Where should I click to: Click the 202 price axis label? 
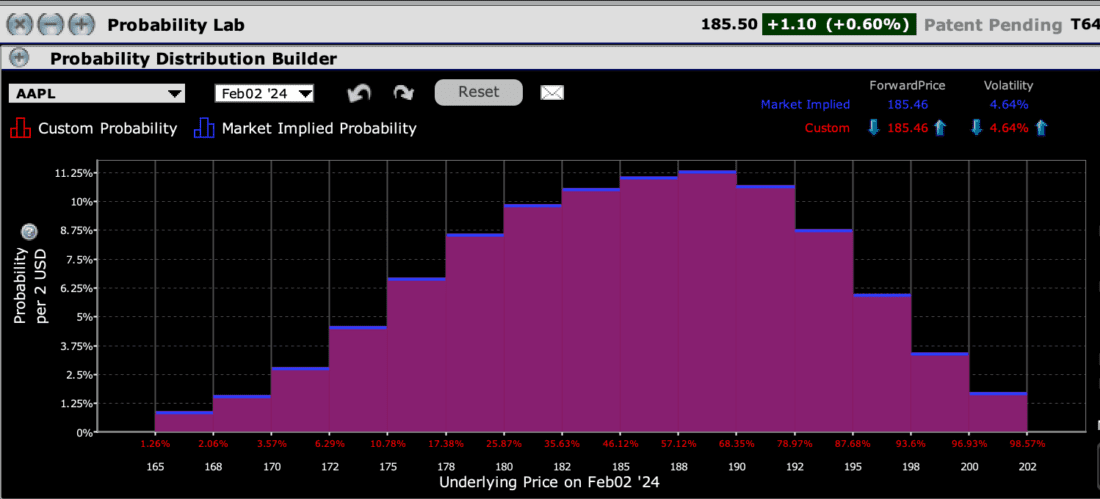[1027, 466]
